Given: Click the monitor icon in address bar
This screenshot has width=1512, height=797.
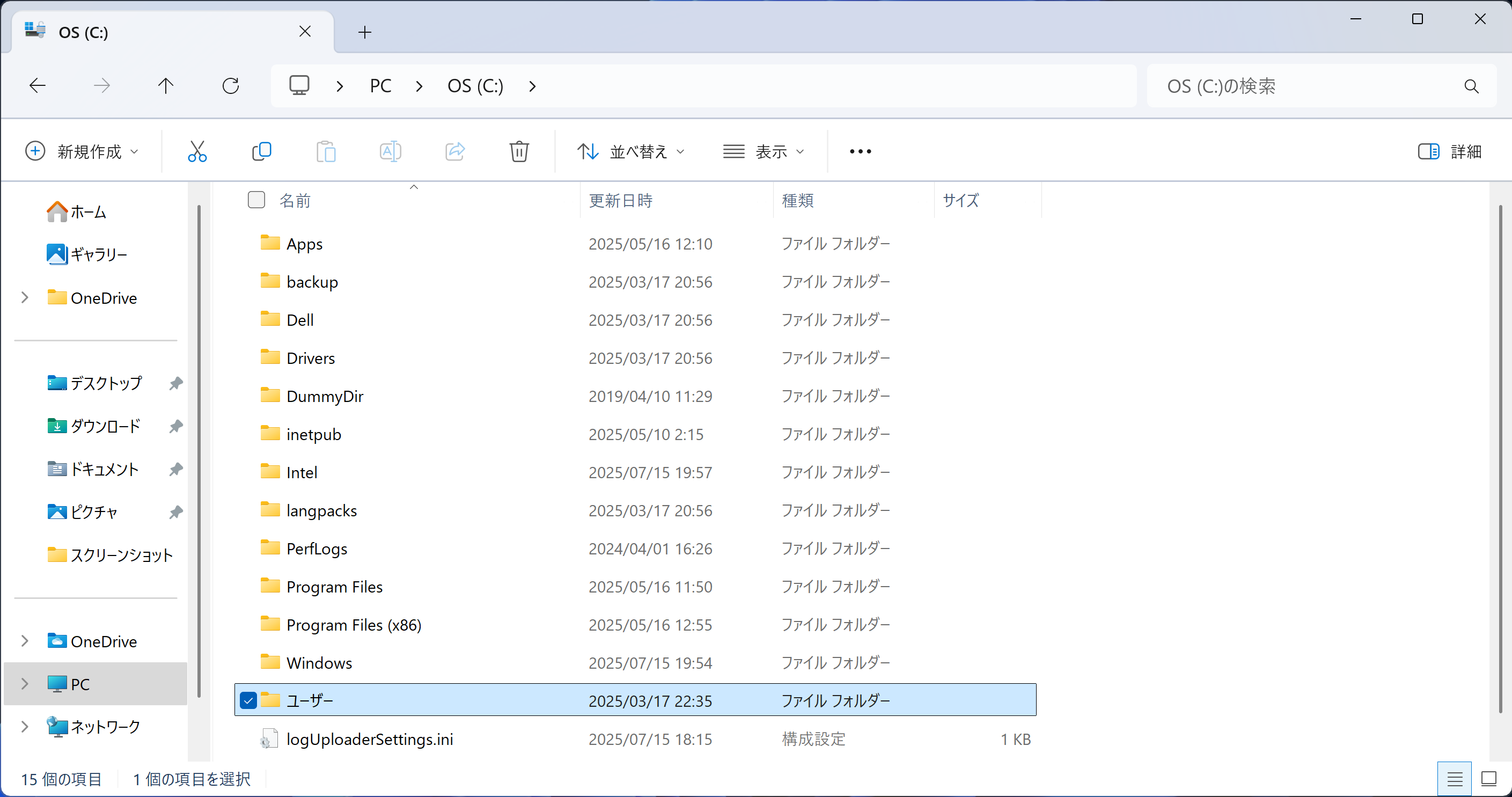Looking at the screenshot, I should pyautogui.click(x=299, y=86).
